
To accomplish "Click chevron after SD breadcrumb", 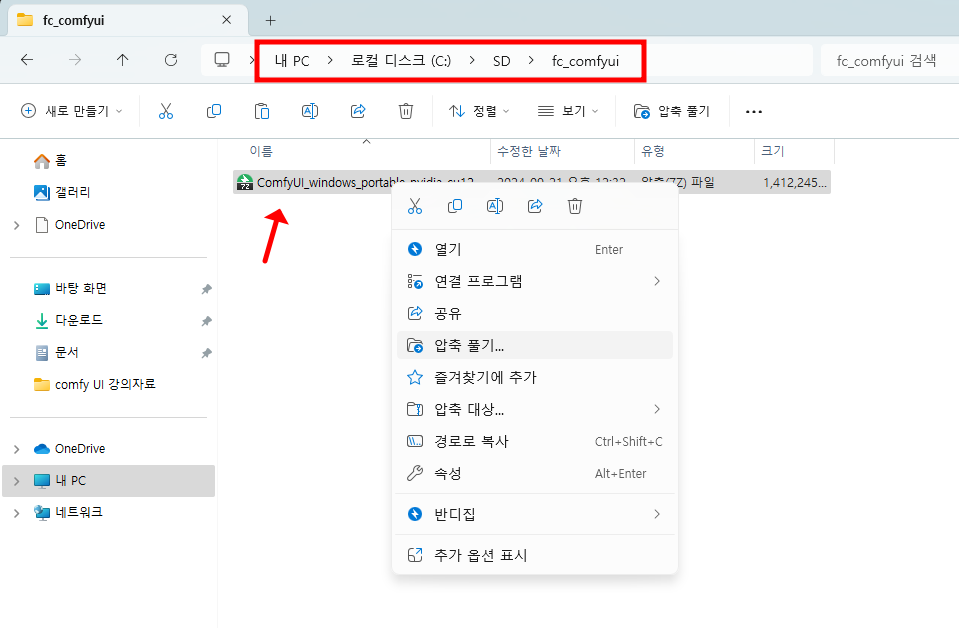I will pyautogui.click(x=531, y=61).
